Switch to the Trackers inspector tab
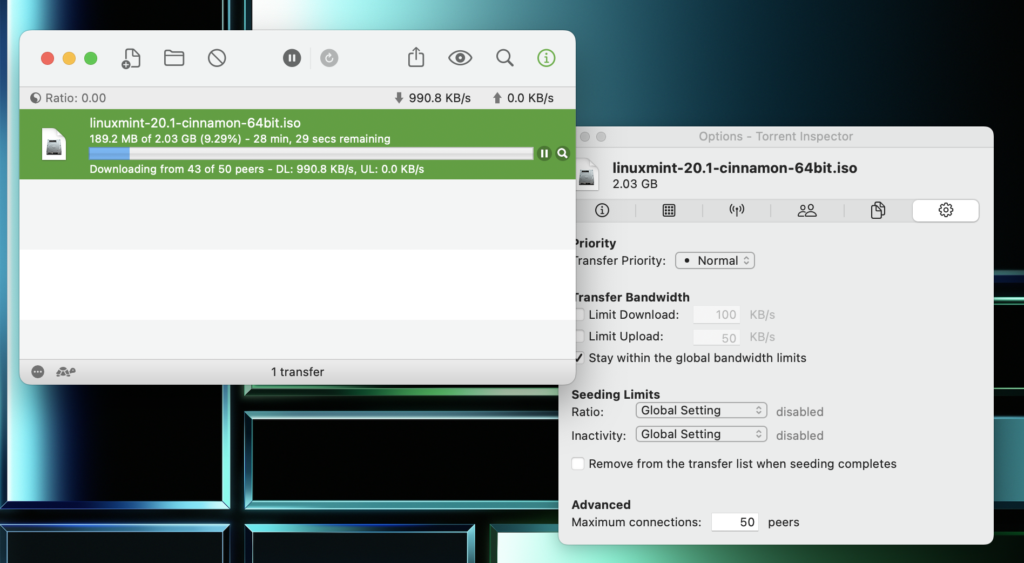Viewport: 1024px width, 563px height. 737,210
